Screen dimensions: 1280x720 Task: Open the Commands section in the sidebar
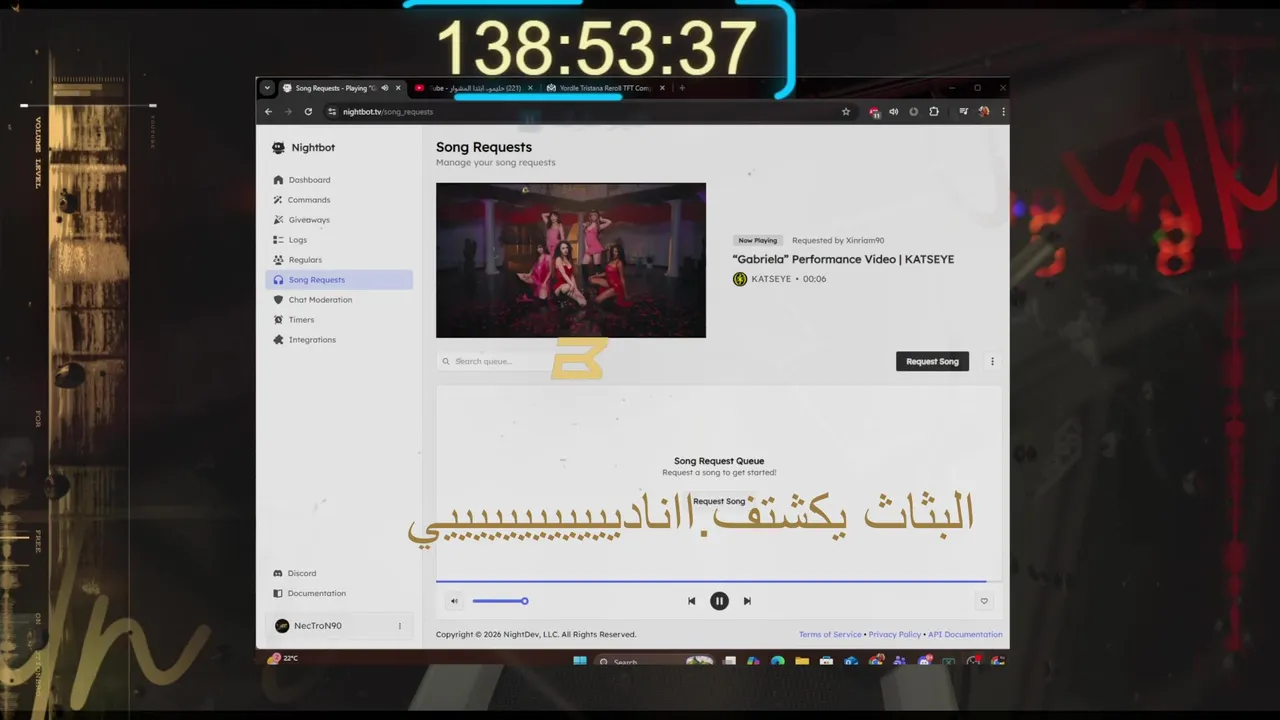coord(339,200)
